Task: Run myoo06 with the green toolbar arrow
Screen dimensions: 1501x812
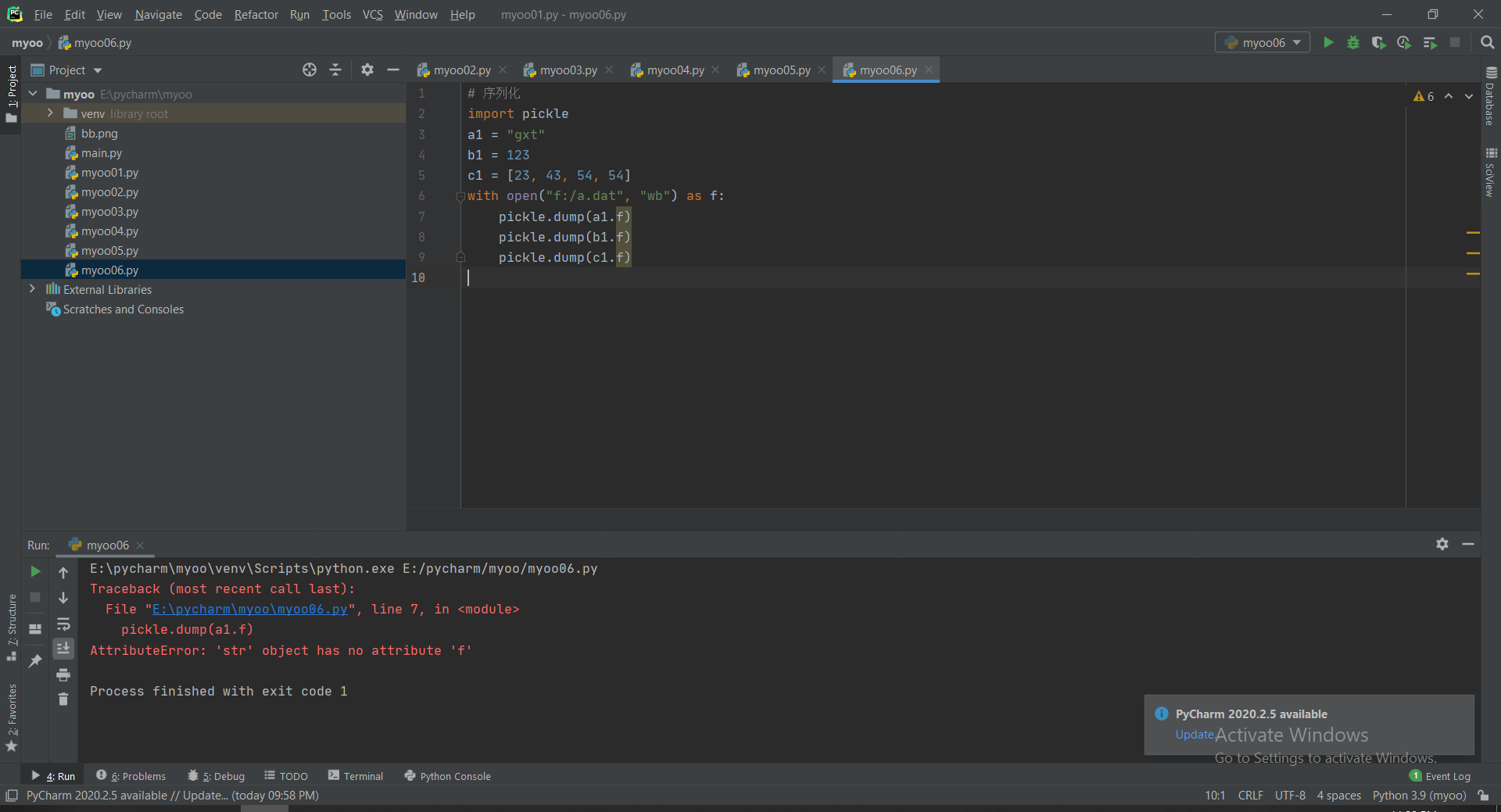Action: tap(1328, 42)
